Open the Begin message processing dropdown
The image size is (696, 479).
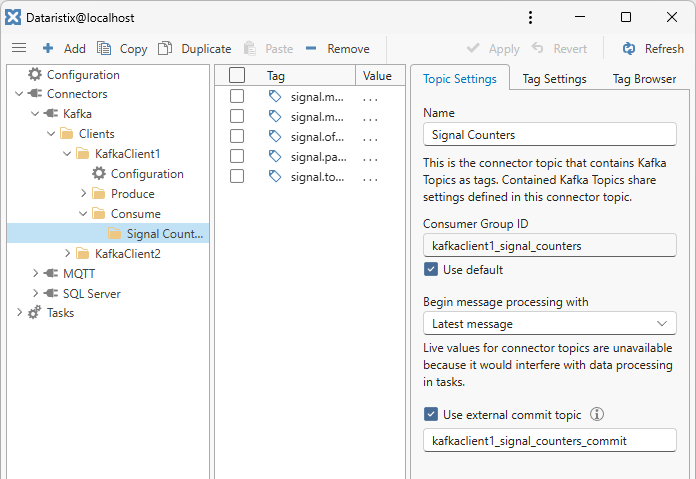coord(549,324)
